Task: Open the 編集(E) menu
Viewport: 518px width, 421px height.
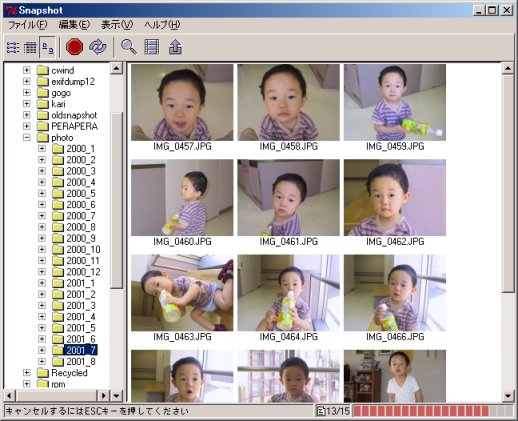Action: [74, 25]
